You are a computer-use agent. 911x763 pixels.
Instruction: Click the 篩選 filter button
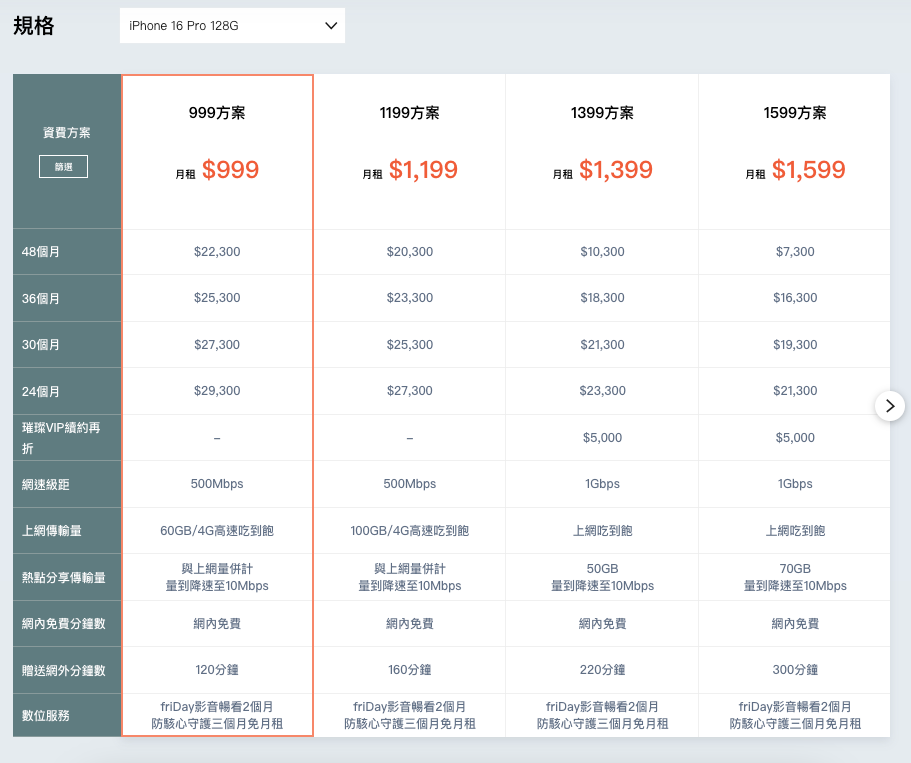click(63, 167)
